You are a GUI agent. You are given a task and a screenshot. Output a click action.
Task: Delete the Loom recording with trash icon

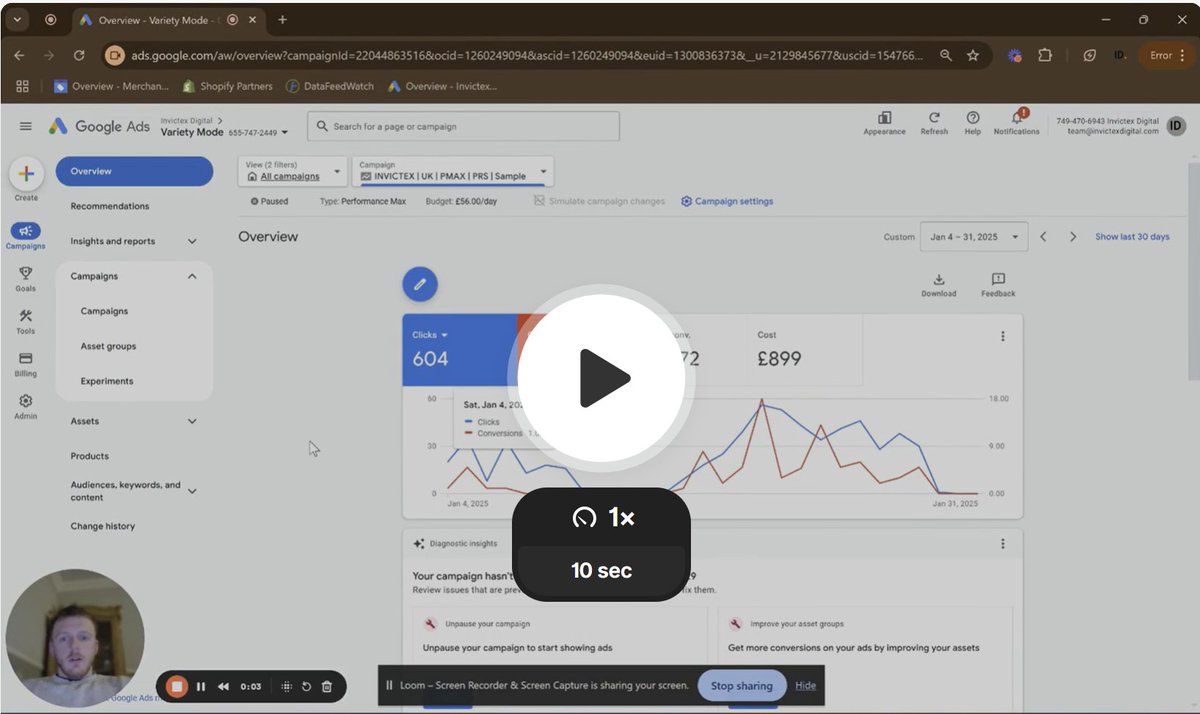click(327, 687)
